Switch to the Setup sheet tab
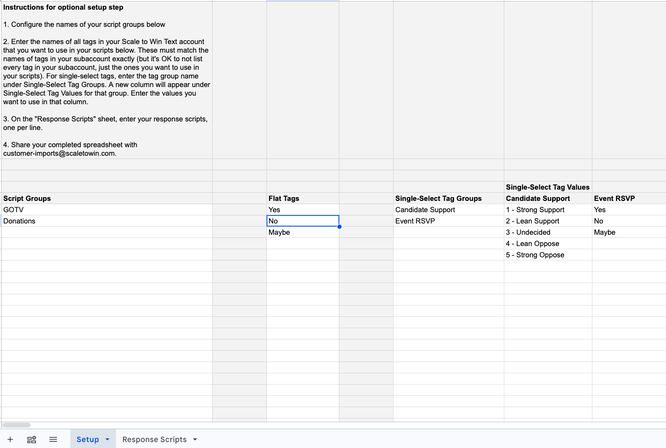This screenshot has width=666, height=448. click(87, 440)
